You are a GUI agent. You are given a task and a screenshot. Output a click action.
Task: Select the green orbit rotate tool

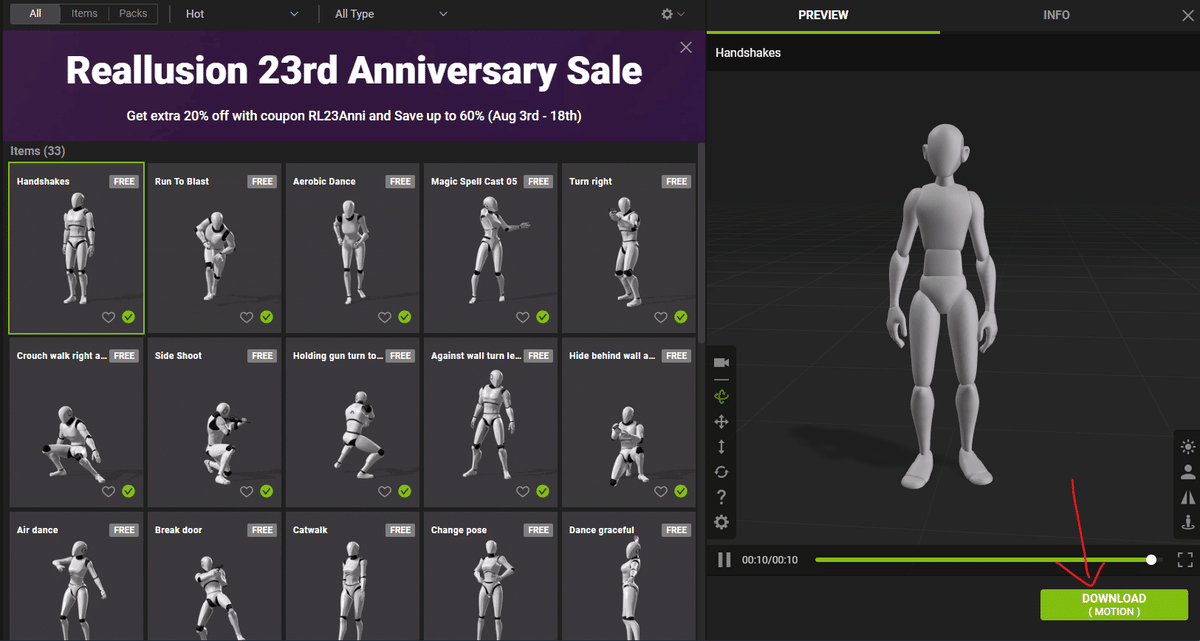721,396
